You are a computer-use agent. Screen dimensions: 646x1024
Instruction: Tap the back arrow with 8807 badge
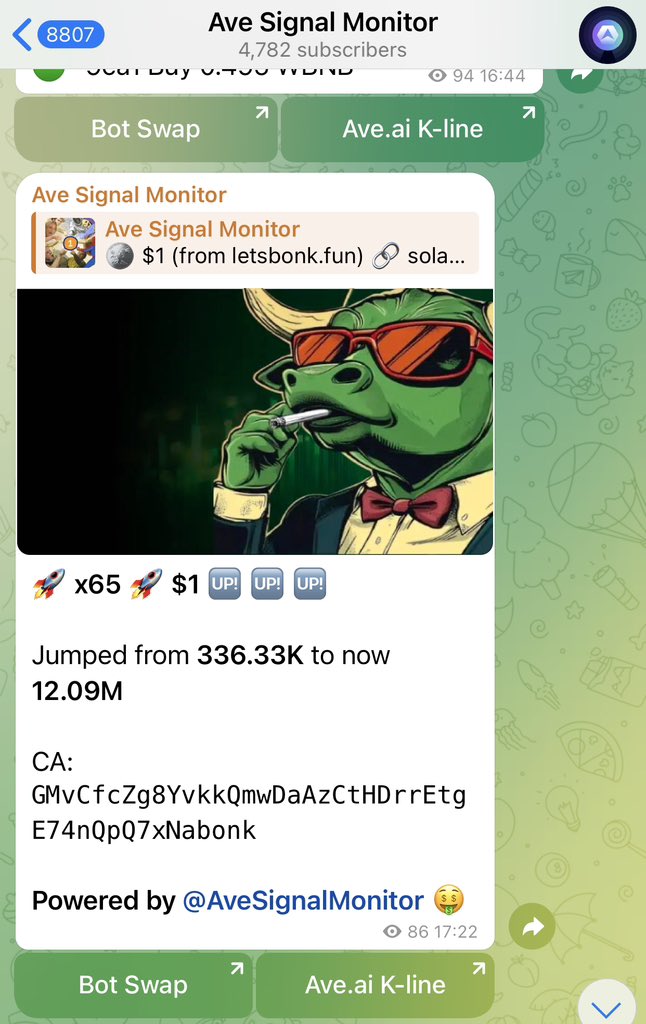coord(58,34)
